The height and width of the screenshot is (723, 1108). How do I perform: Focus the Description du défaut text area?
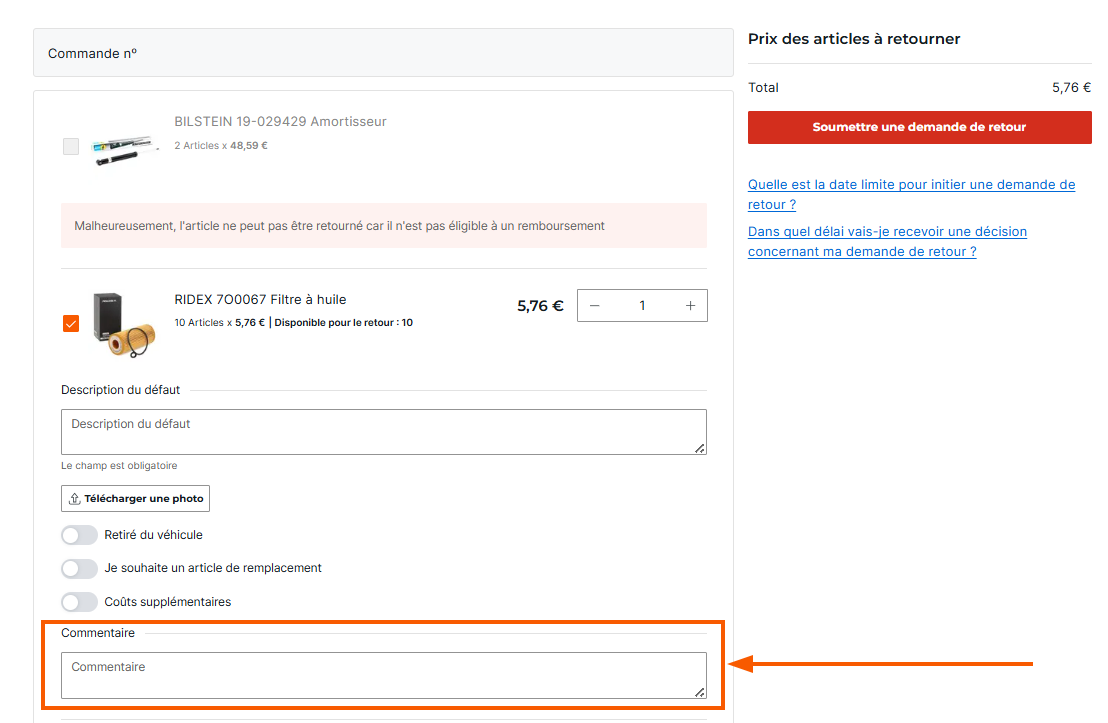pos(384,432)
